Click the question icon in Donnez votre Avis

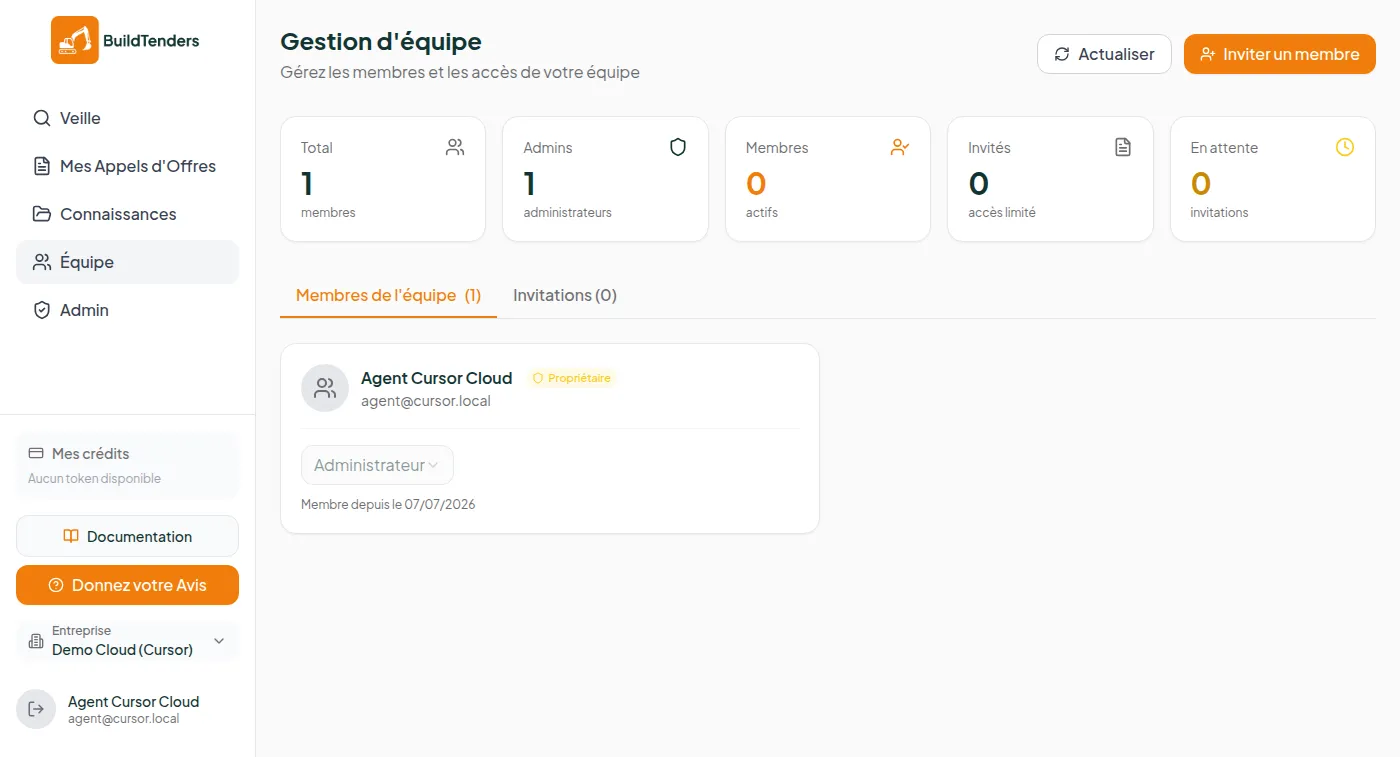tap(56, 585)
